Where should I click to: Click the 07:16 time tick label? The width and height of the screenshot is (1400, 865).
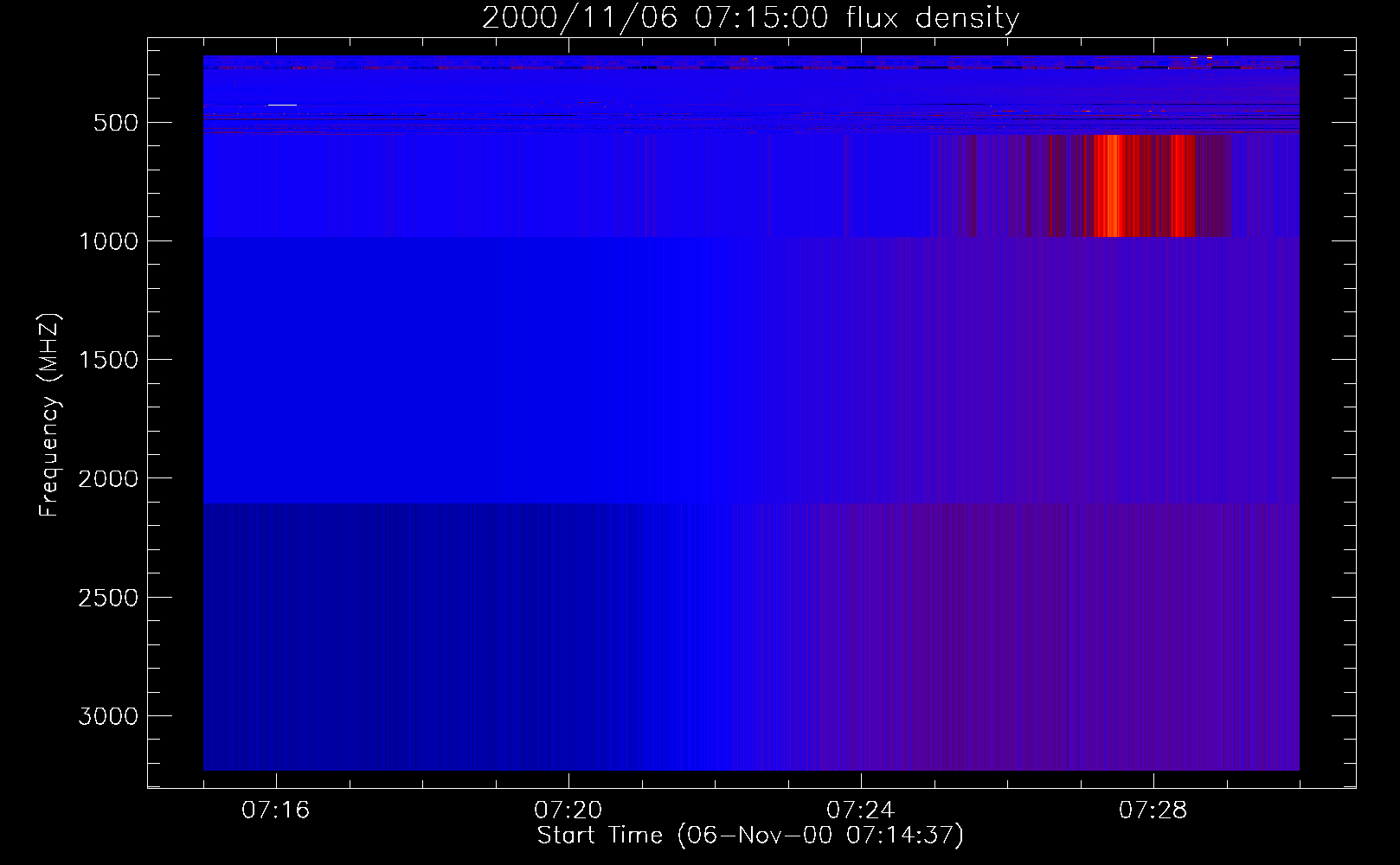pos(276,811)
